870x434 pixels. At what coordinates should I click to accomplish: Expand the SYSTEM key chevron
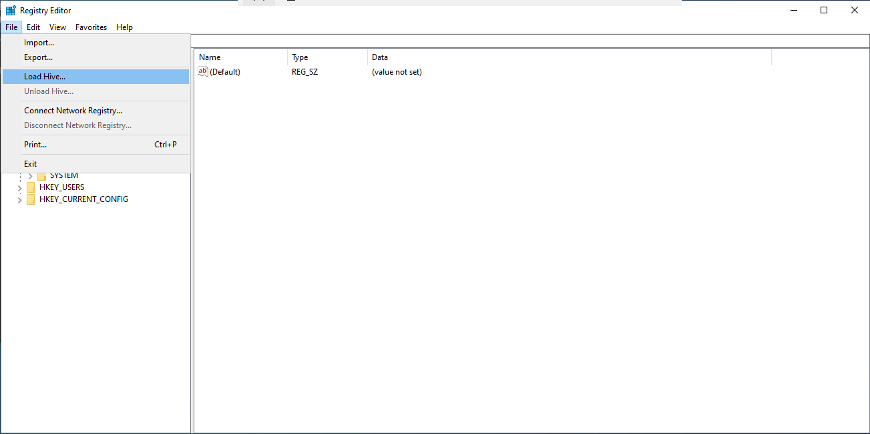[x=30, y=176]
